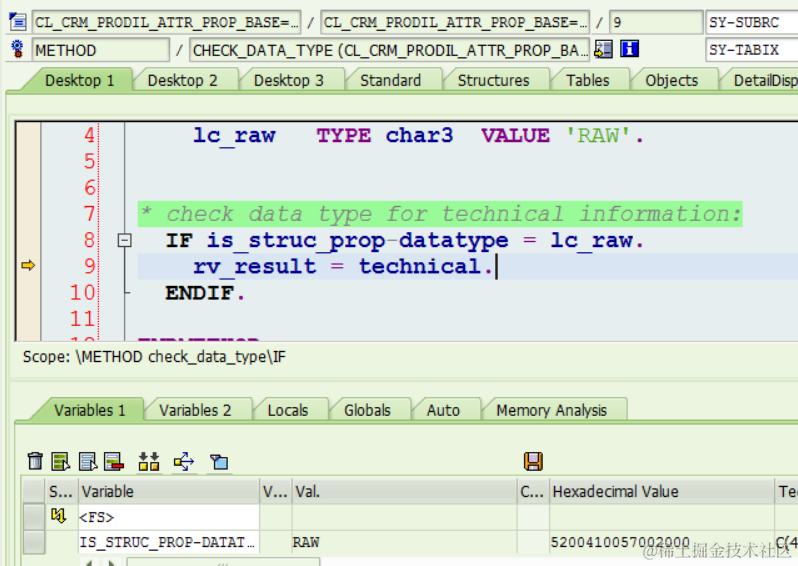This screenshot has width=798, height=566.
Task: Select the Variables 2 tab
Action: pos(195,410)
